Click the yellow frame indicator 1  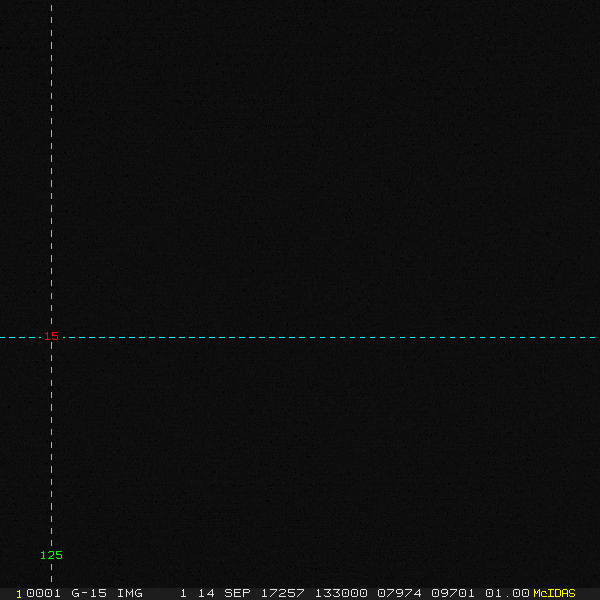[x=19, y=594]
